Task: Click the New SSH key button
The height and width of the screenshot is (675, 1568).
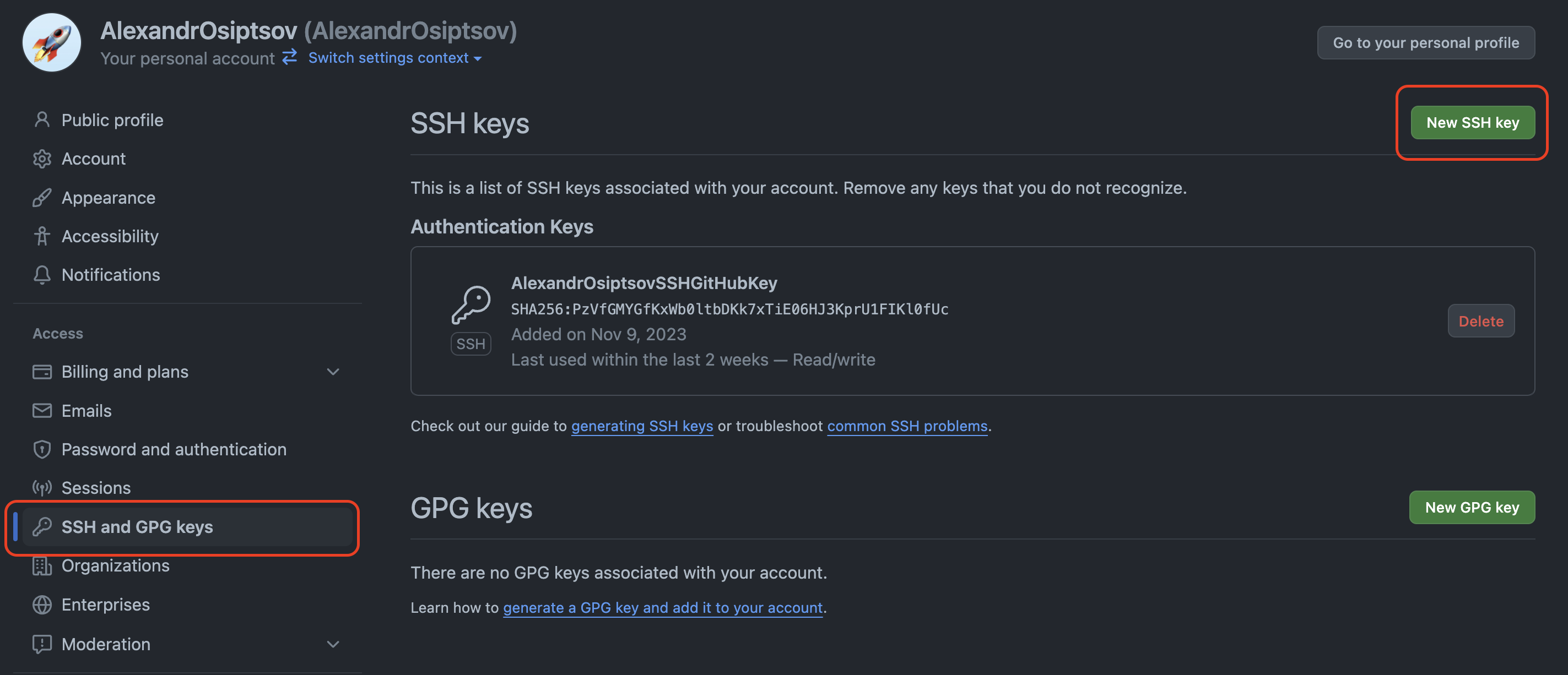Action: [1473, 122]
